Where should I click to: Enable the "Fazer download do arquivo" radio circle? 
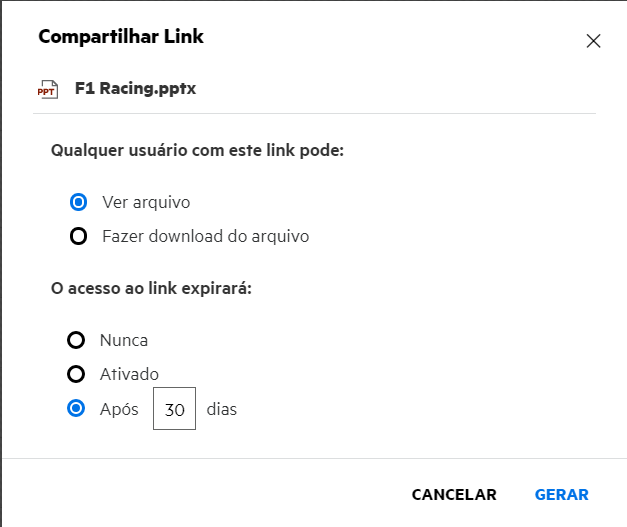click(77, 237)
